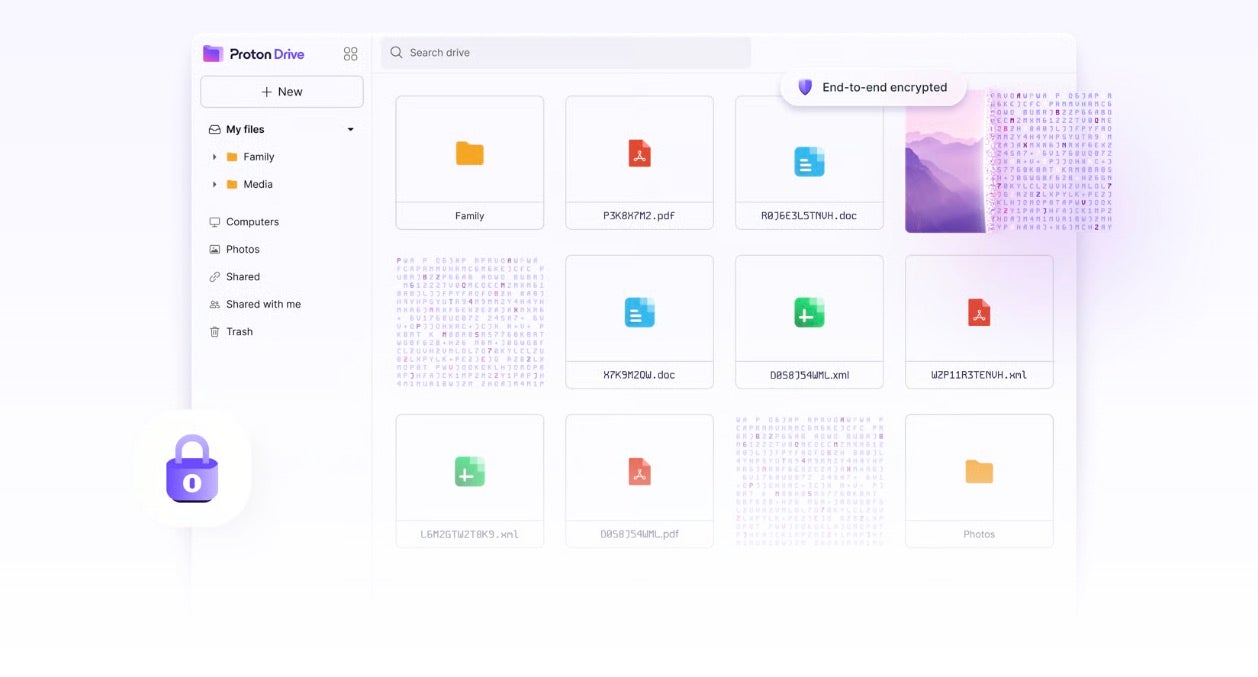
Task: Click the My files drive icon
Action: (x=214, y=129)
